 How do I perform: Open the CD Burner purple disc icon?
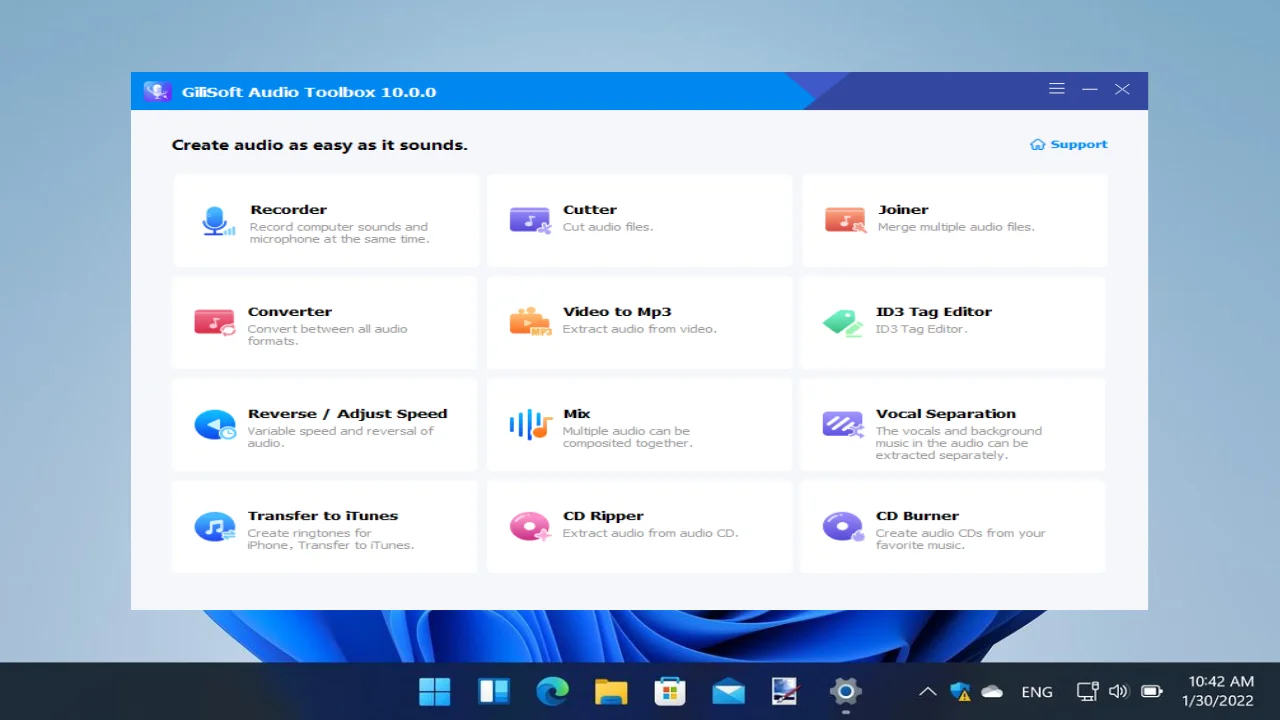[843, 527]
